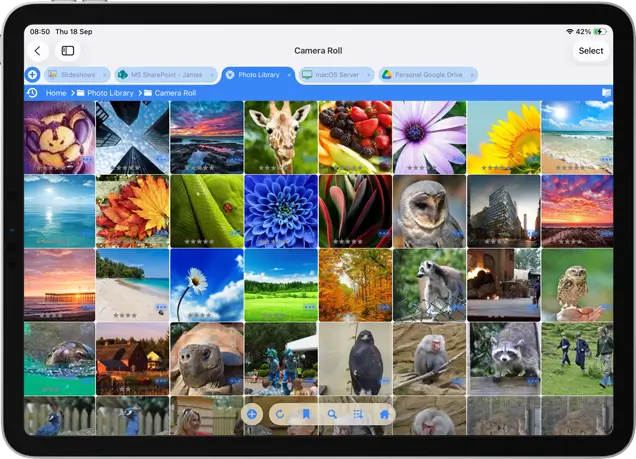Viewport: 636px width, 459px height.
Task: Switch to the Slideshows tab
Action: (78, 75)
